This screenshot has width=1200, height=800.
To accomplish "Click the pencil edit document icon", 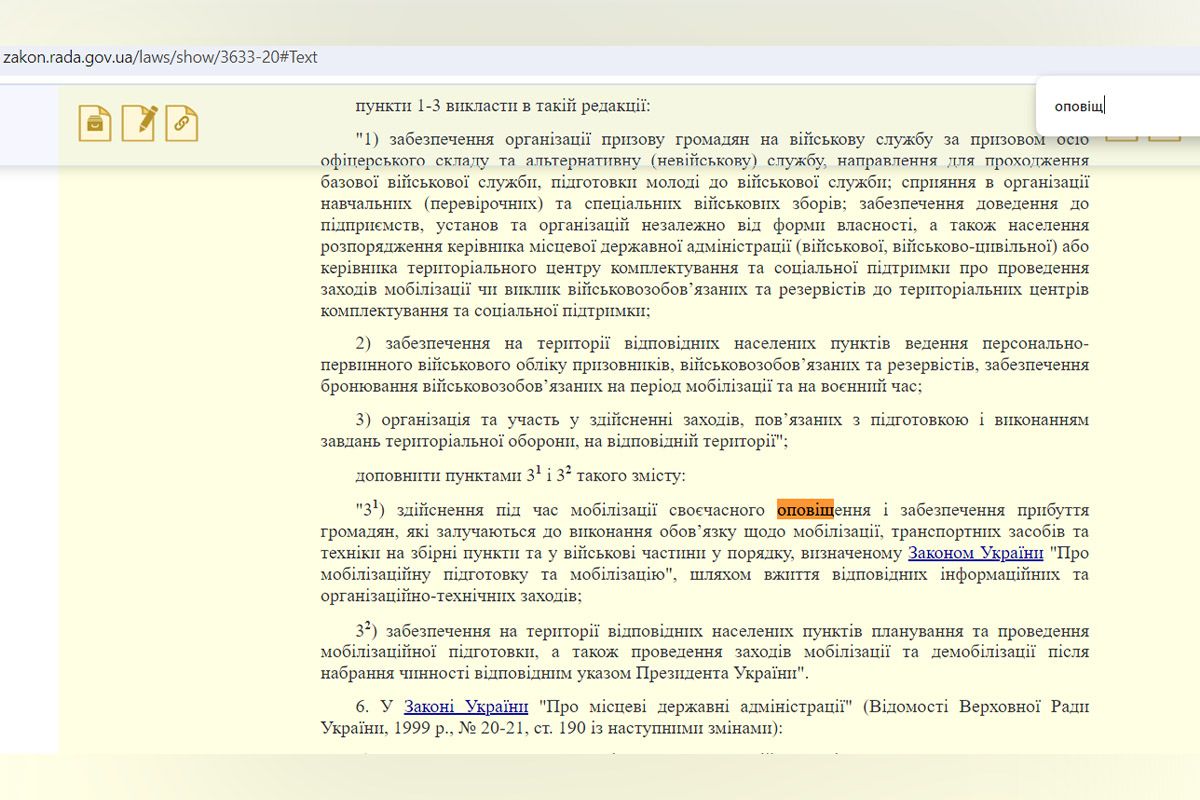I will pos(139,123).
